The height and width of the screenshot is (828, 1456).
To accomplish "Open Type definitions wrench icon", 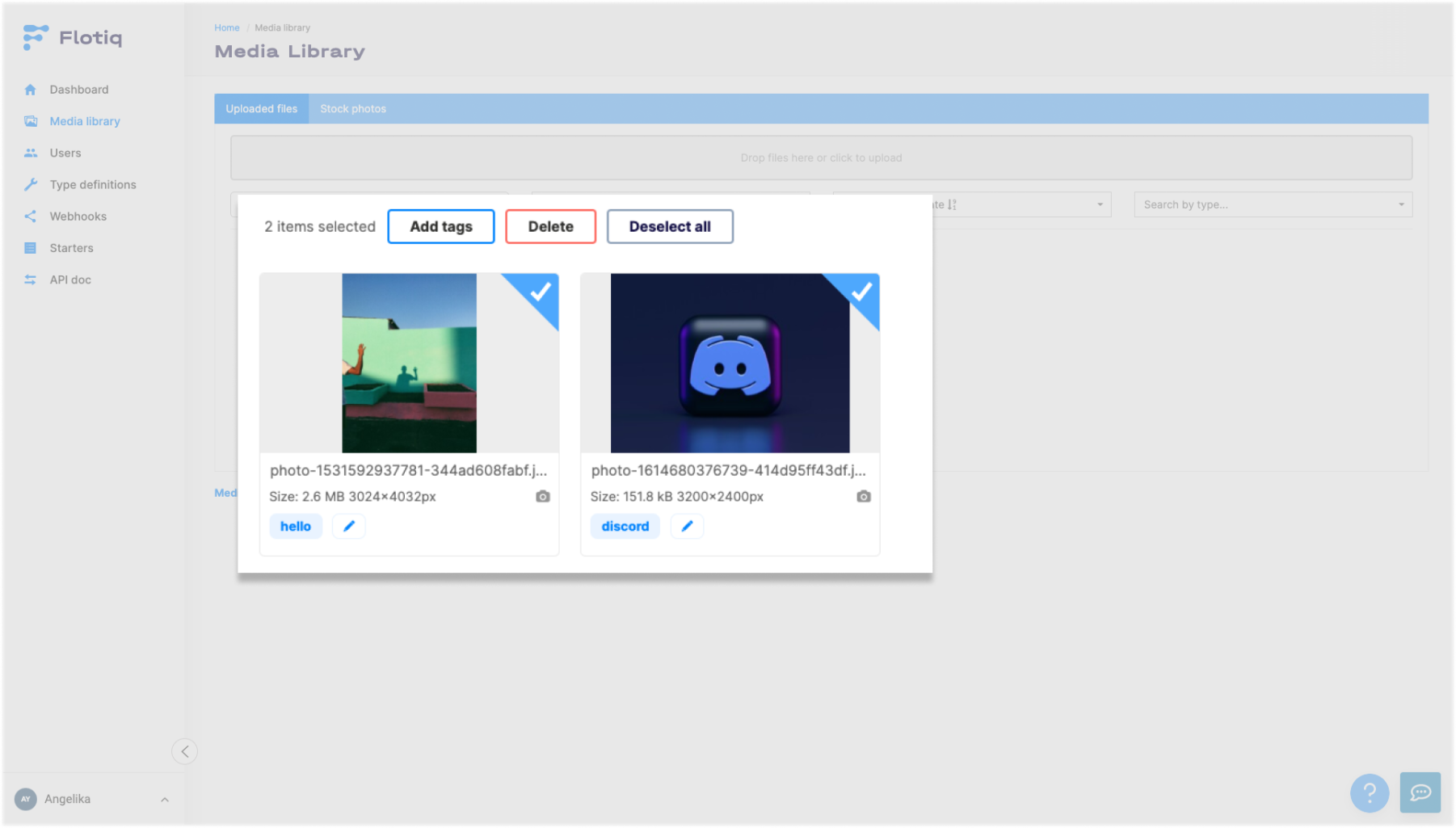I will pos(31,185).
